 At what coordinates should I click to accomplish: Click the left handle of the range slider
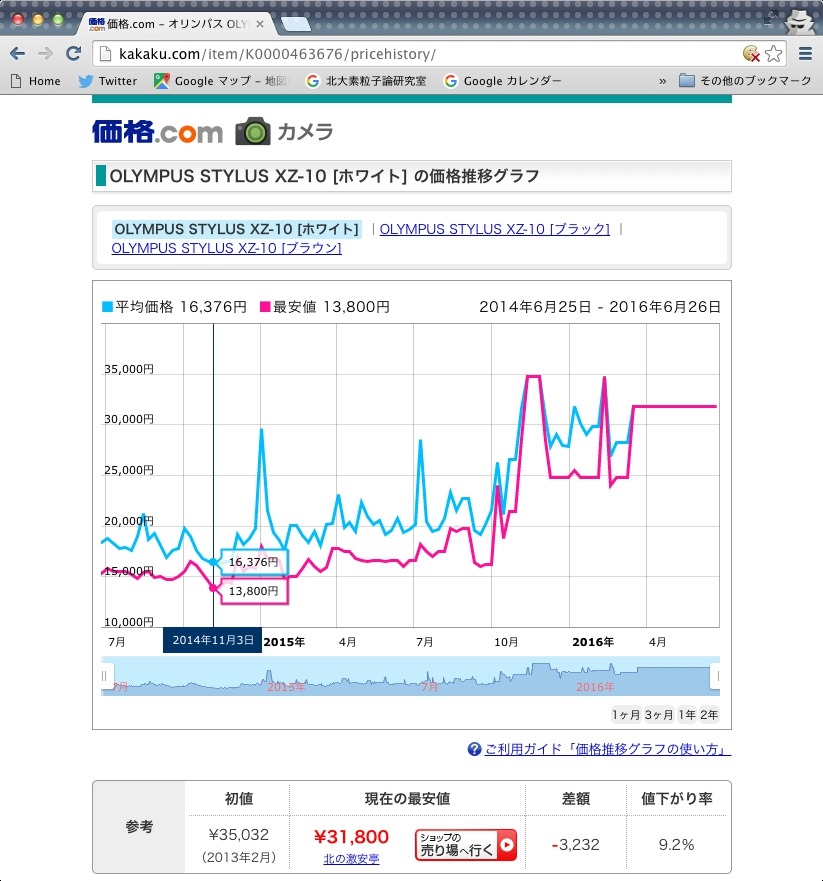[107, 676]
